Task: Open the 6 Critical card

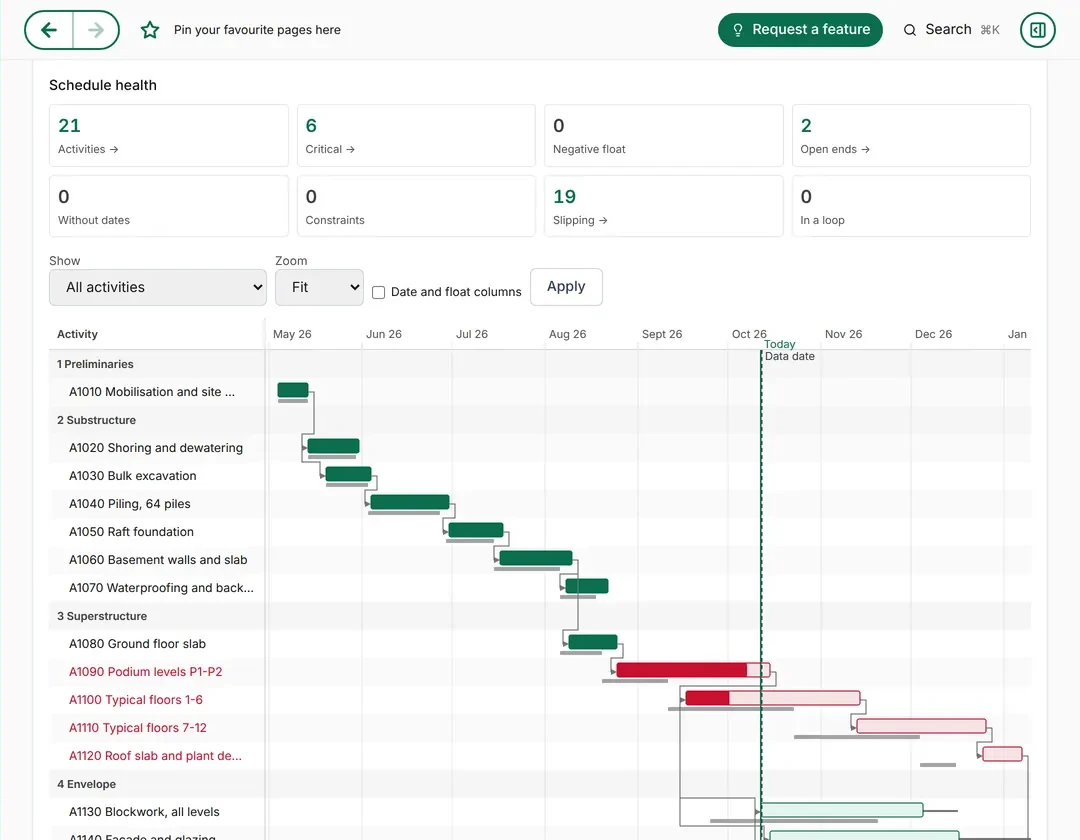Action: (416, 136)
